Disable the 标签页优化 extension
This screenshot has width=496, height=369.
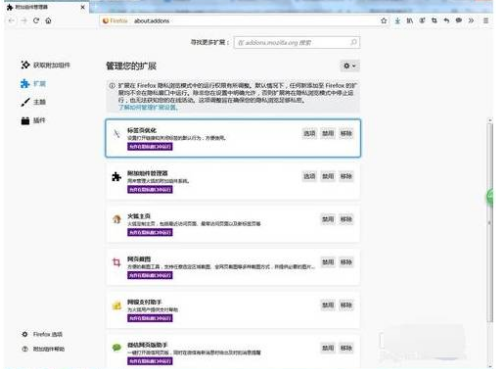point(328,133)
